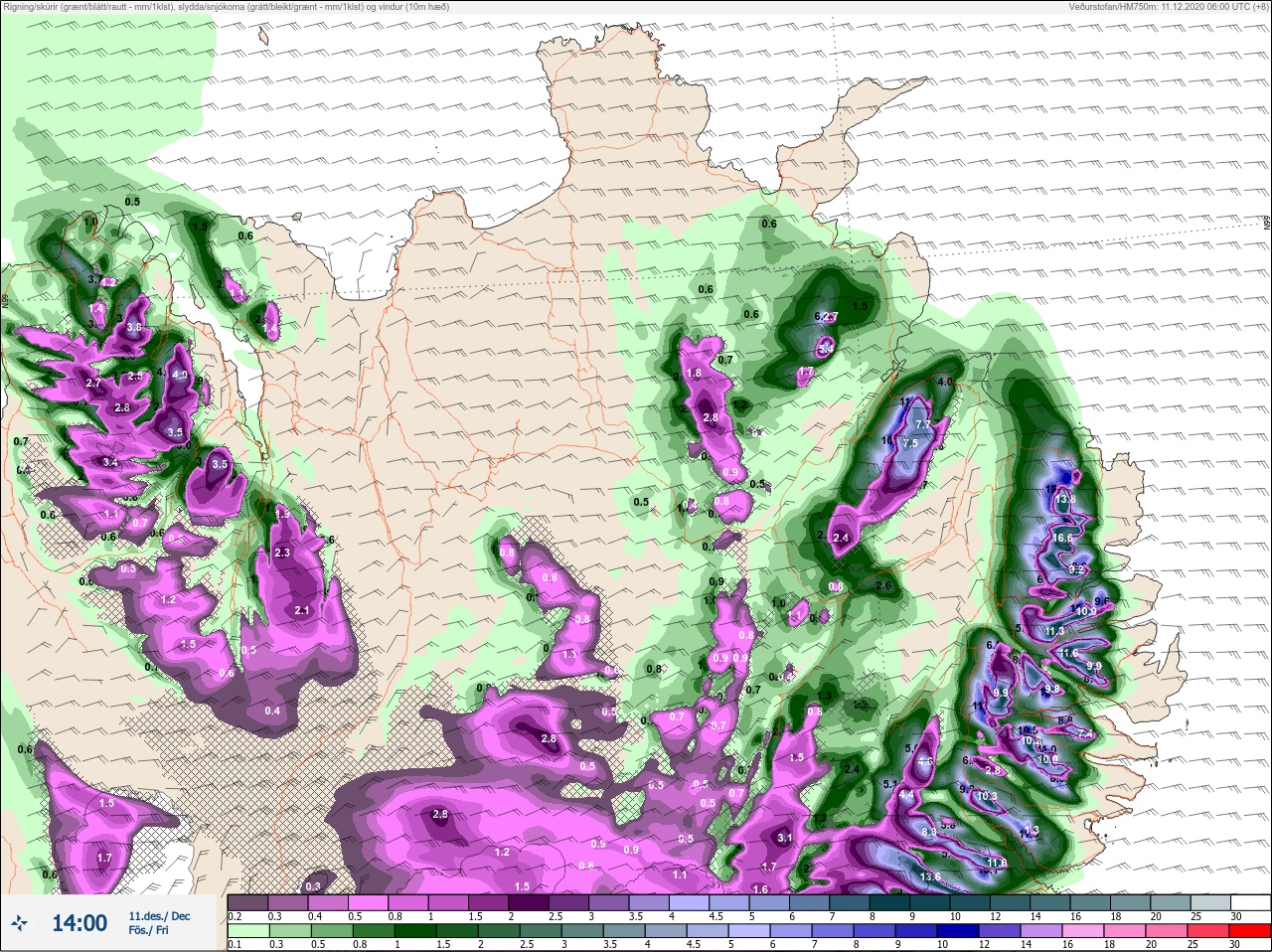The height and width of the screenshot is (952, 1272).
Task: Click the 4.4 precipitation value on the map
Action: (906, 795)
